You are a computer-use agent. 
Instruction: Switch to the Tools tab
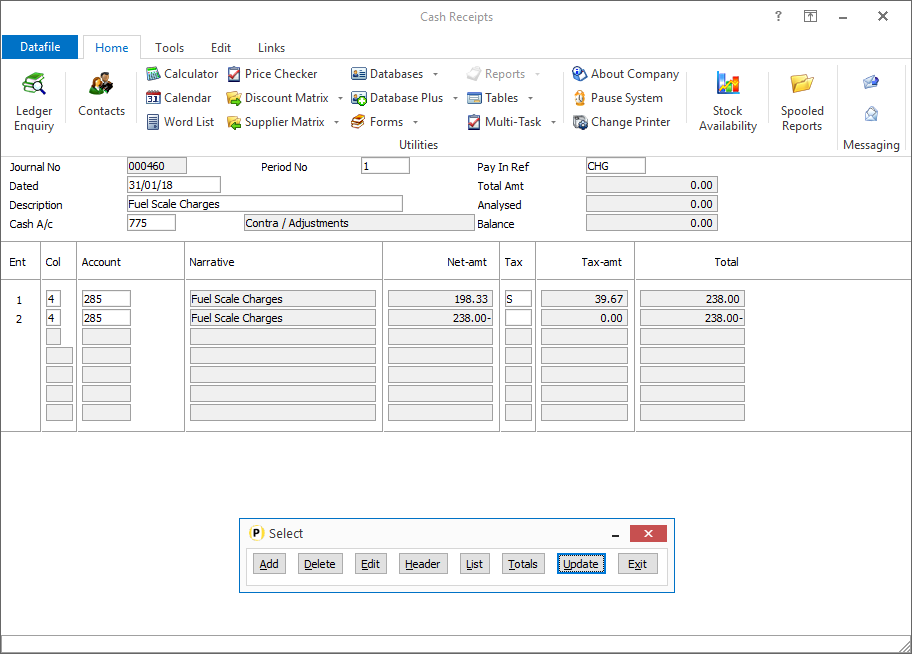169,48
